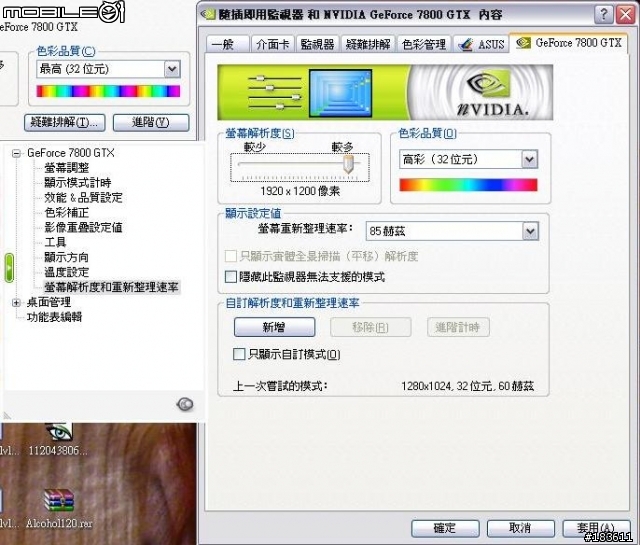
Task: Select 溫度設定 in the tree
Action: coord(67,272)
